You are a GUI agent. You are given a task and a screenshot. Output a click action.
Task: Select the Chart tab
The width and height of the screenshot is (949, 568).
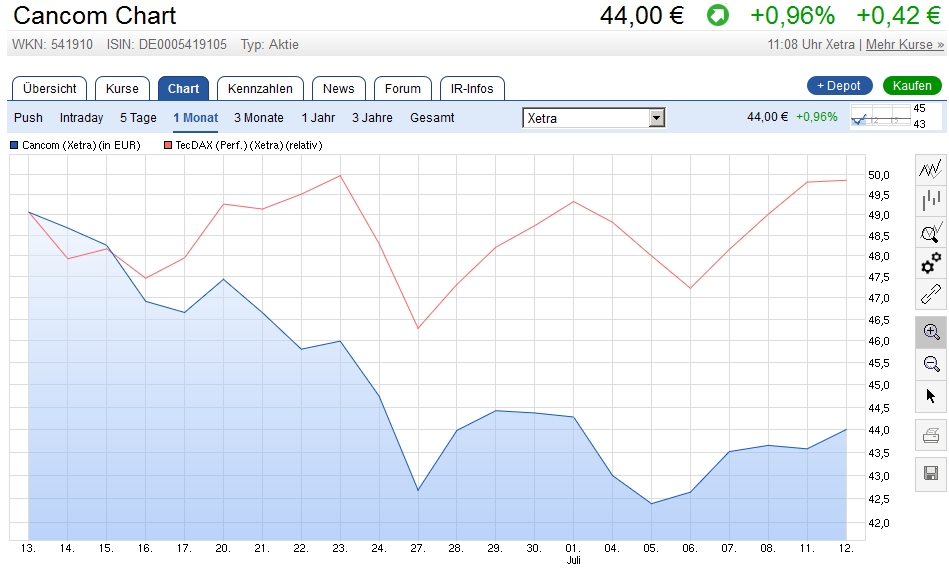183,88
